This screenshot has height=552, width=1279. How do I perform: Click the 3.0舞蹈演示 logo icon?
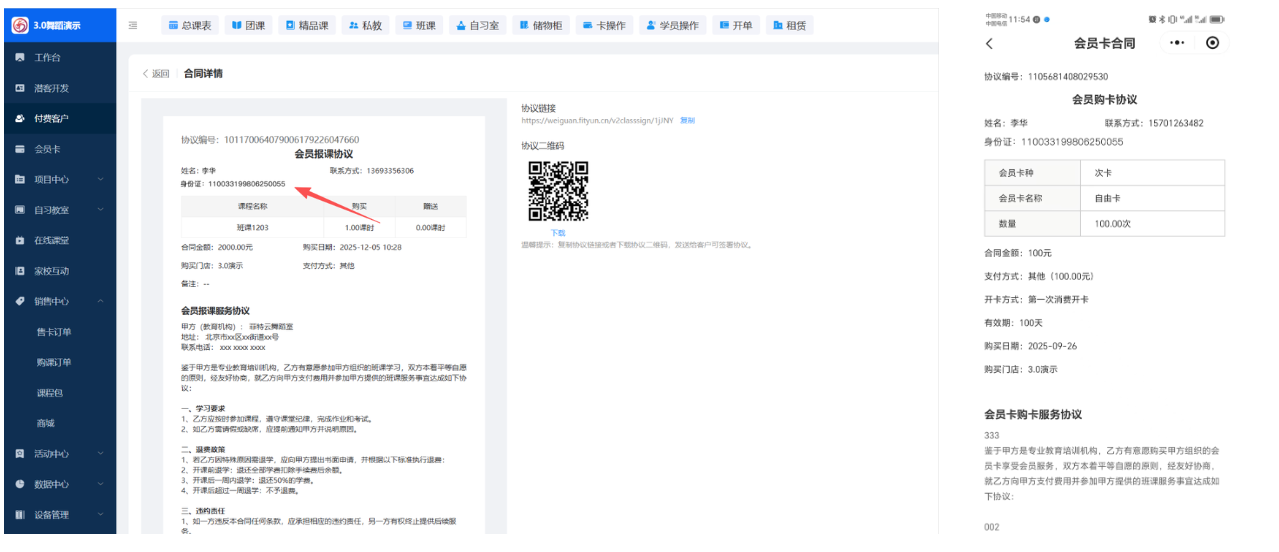[20, 26]
